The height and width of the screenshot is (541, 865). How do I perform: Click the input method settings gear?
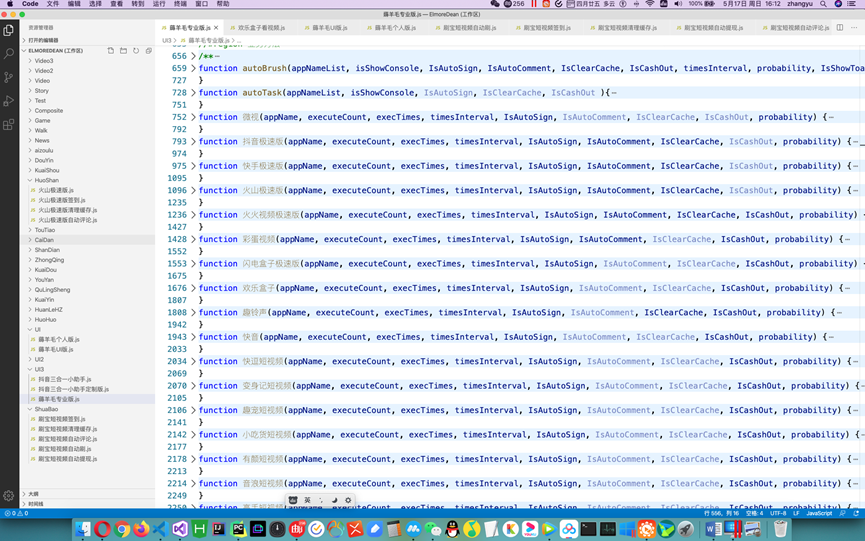[x=348, y=500]
